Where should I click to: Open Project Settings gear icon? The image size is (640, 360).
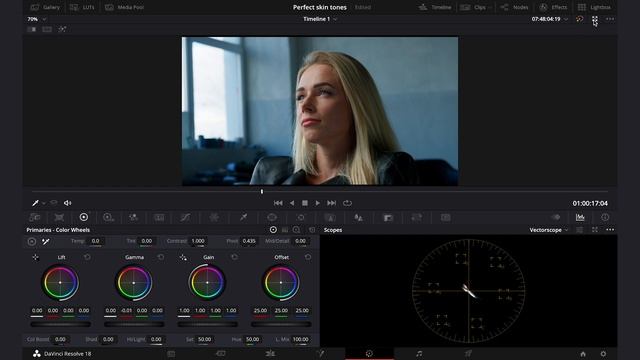pyautogui.click(x=603, y=354)
